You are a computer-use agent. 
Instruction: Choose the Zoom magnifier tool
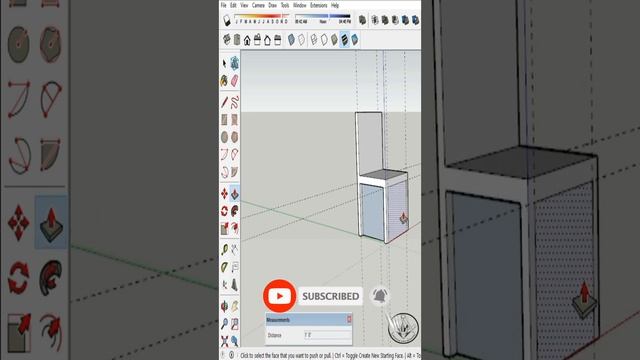(x=224, y=324)
